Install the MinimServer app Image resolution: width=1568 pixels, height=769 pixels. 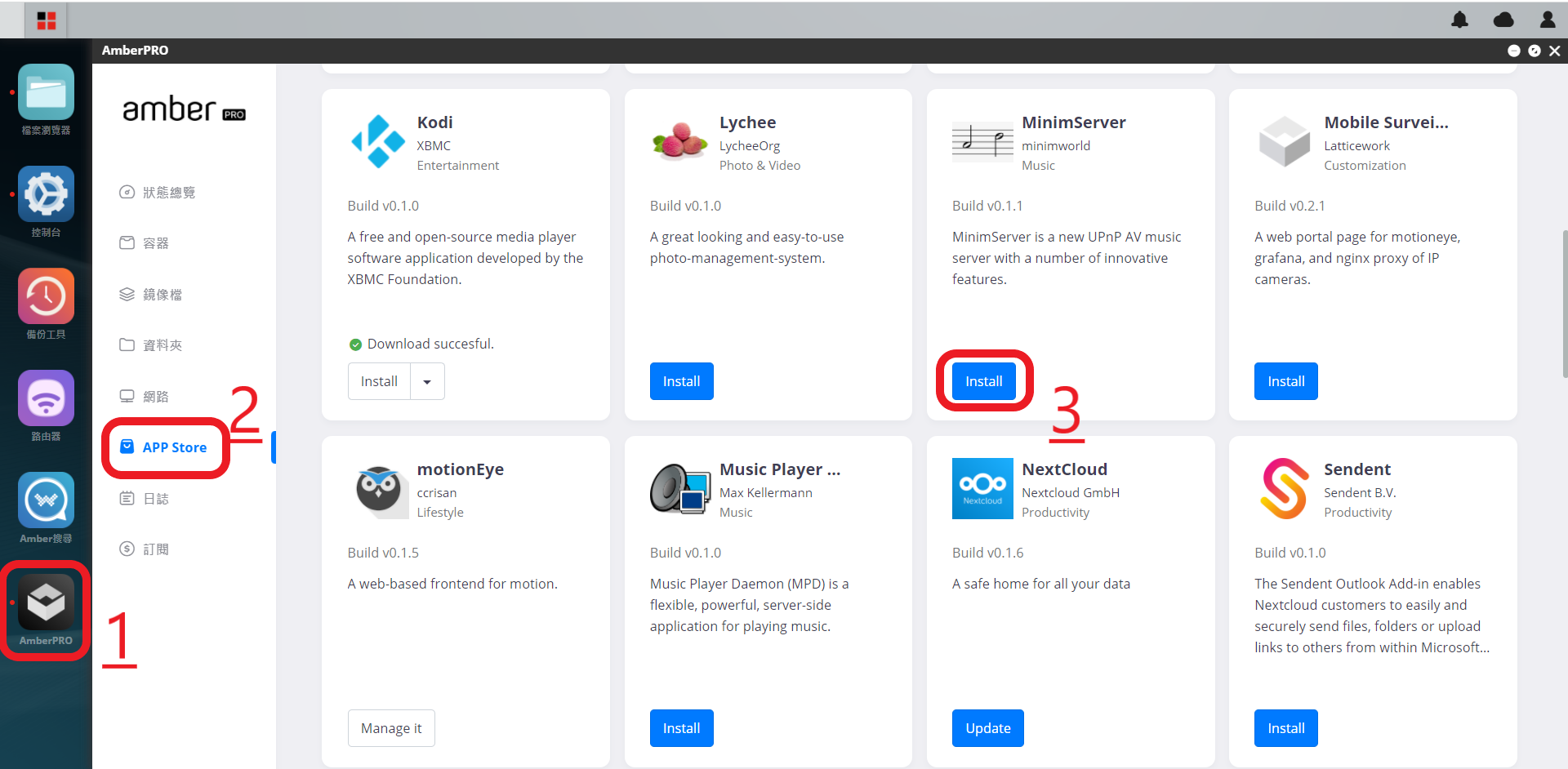click(984, 381)
